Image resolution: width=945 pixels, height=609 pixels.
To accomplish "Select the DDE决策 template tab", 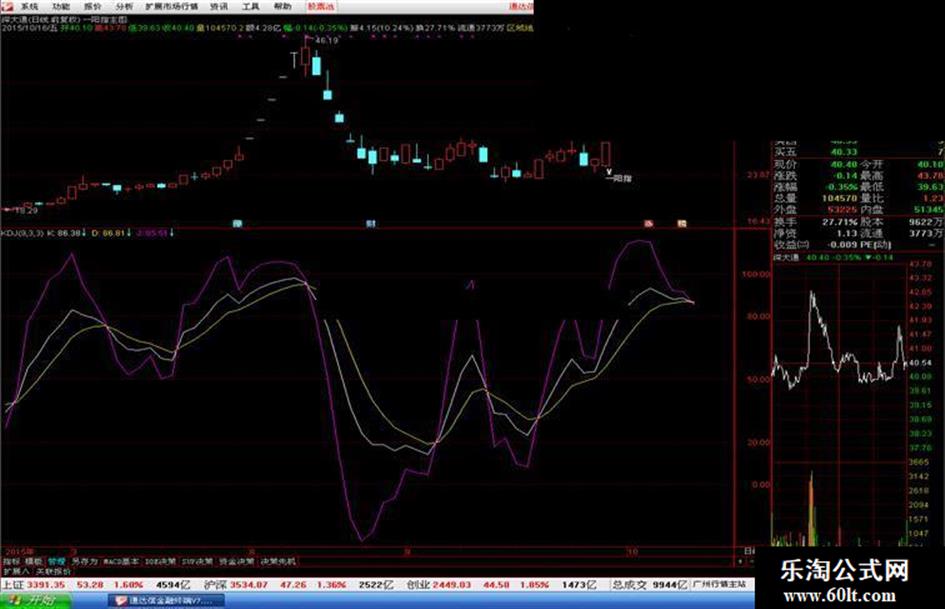I will (160, 561).
